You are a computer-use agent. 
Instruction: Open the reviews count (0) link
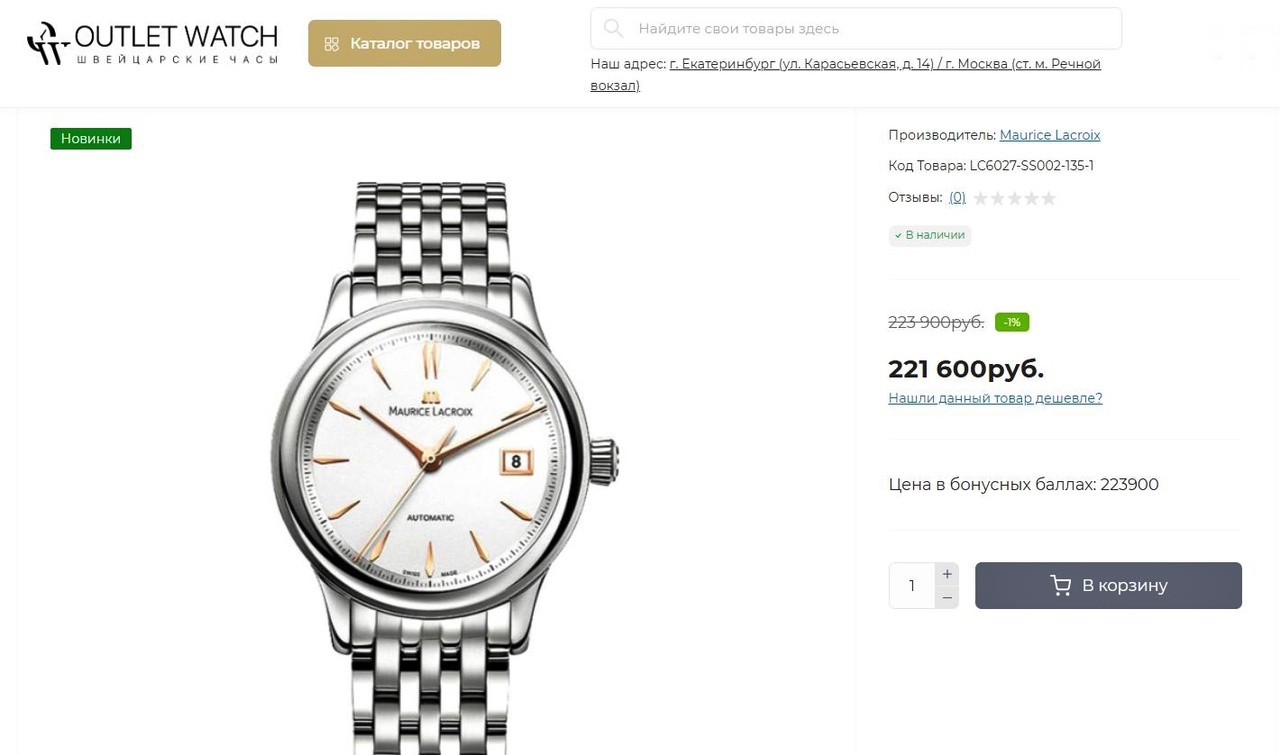[x=957, y=198]
